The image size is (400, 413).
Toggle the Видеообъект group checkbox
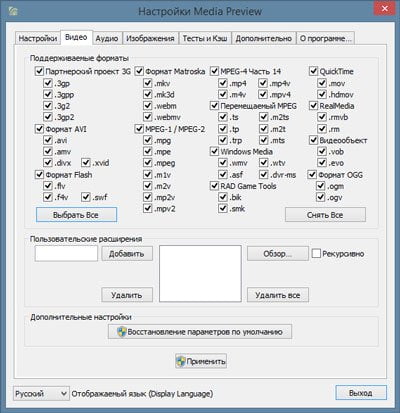tap(313, 140)
